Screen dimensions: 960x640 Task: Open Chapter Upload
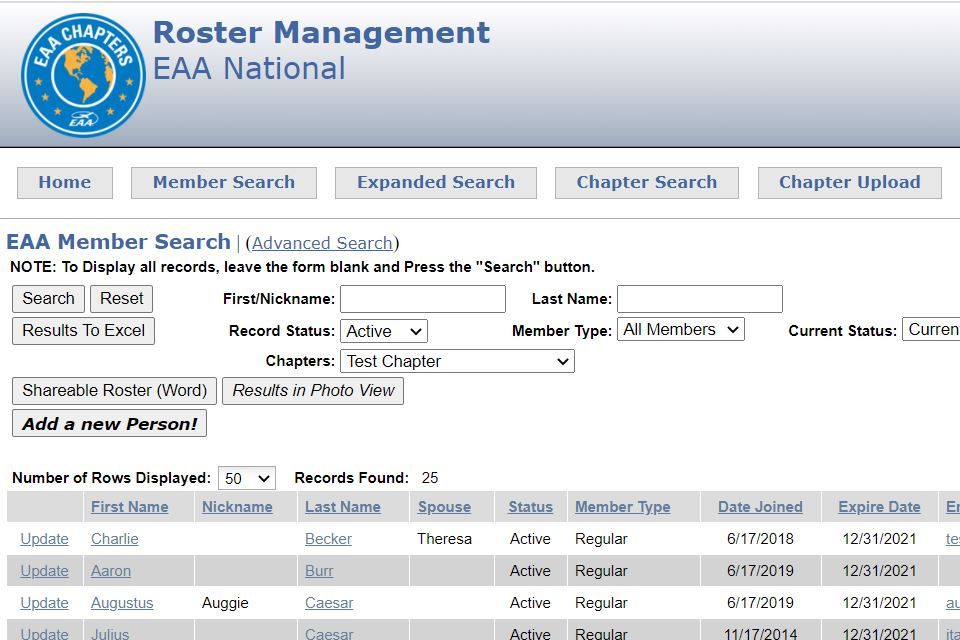click(849, 182)
